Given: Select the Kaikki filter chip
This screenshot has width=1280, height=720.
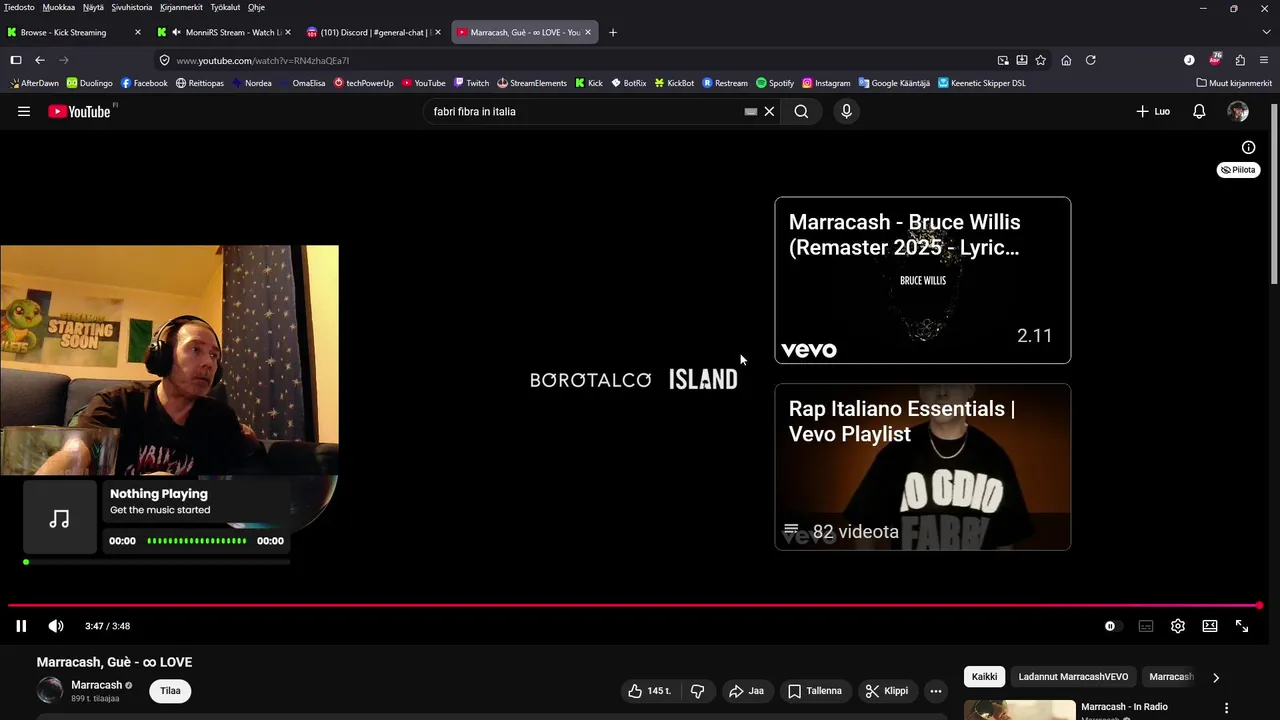Looking at the screenshot, I should [984, 677].
